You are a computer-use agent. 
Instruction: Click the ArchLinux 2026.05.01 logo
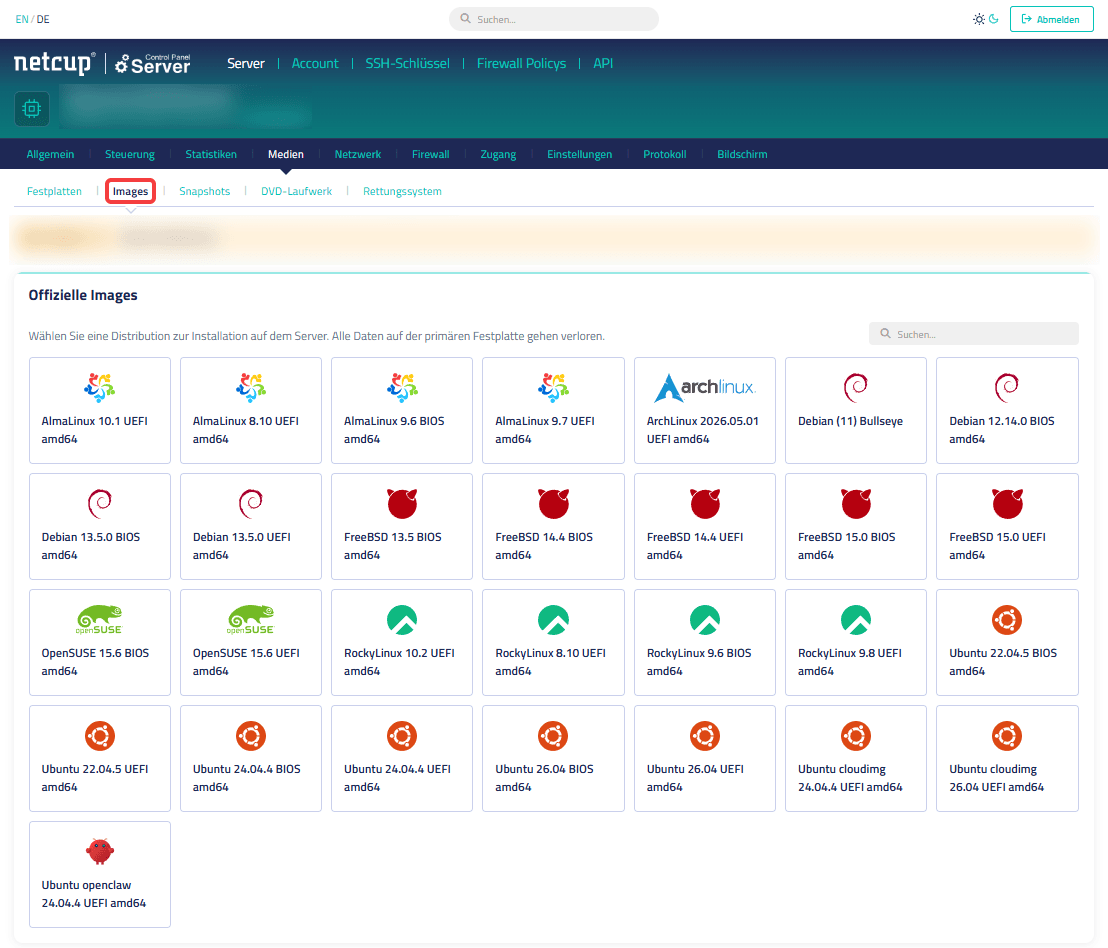[705, 387]
